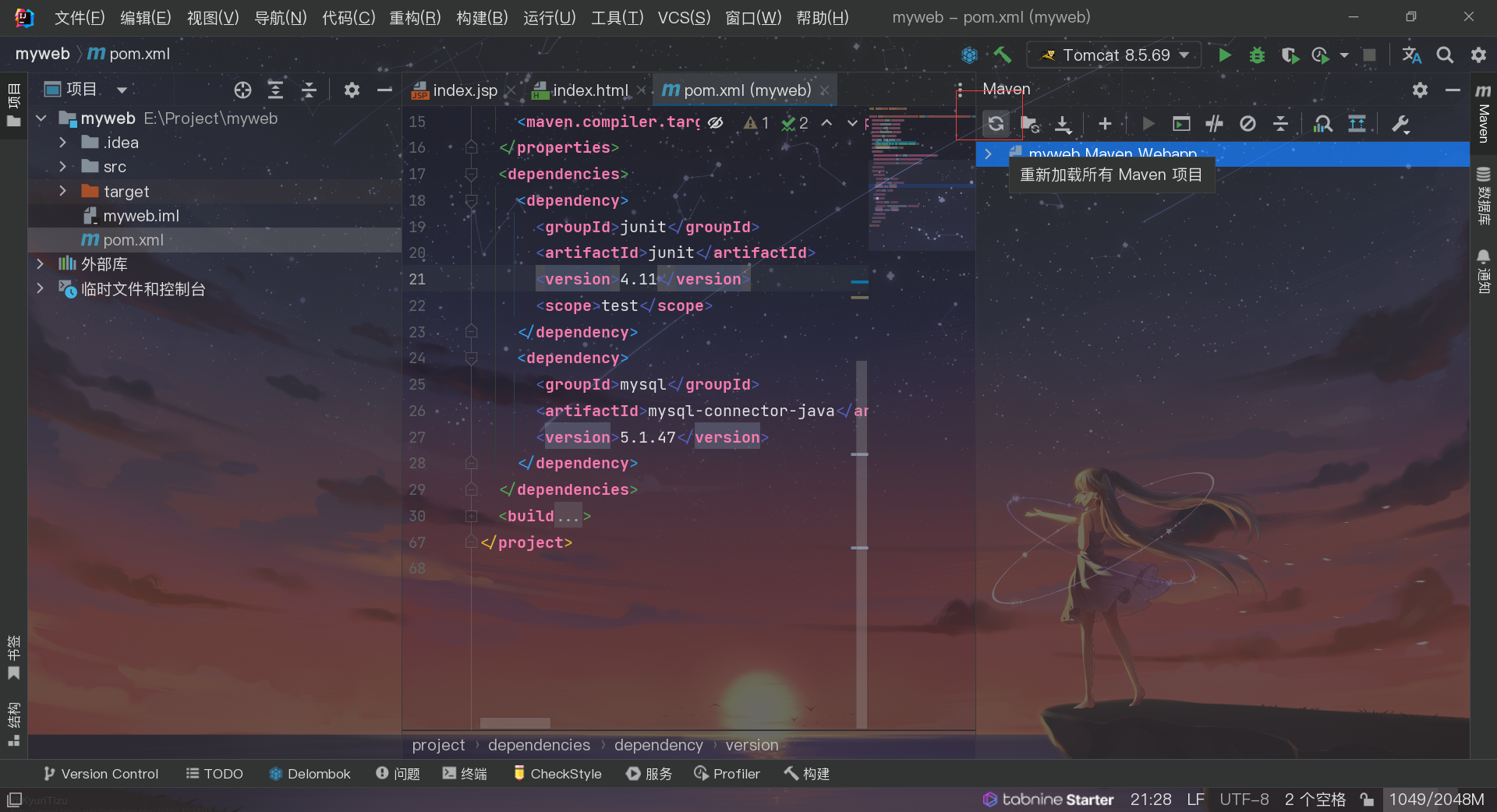
Task: Open the VCS(S) menu
Action: 684,17
